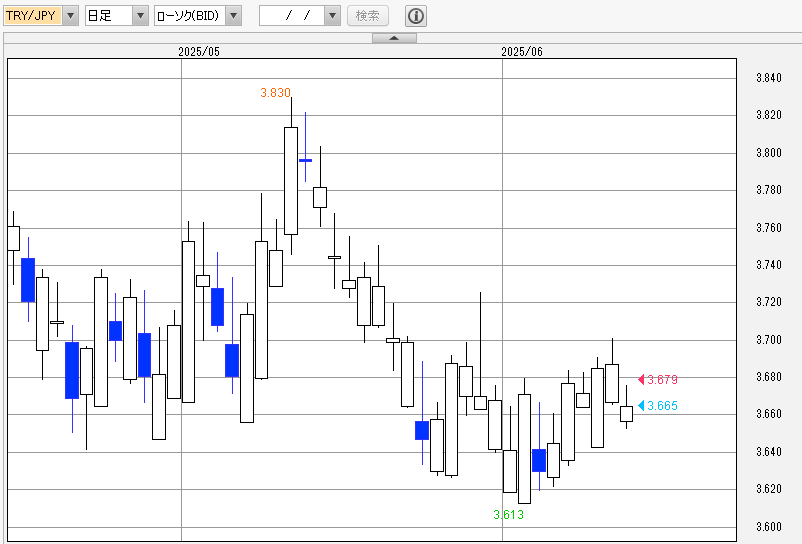Click the 3.720 price axis label
This screenshot has width=802, height=544.
[769, 302]
